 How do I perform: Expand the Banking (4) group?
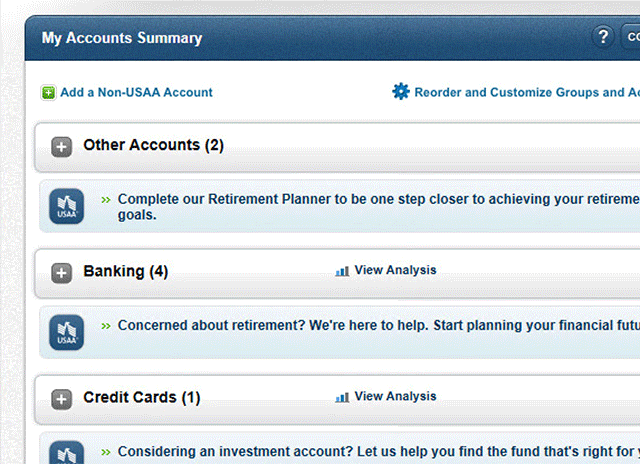tap(61, 273)
